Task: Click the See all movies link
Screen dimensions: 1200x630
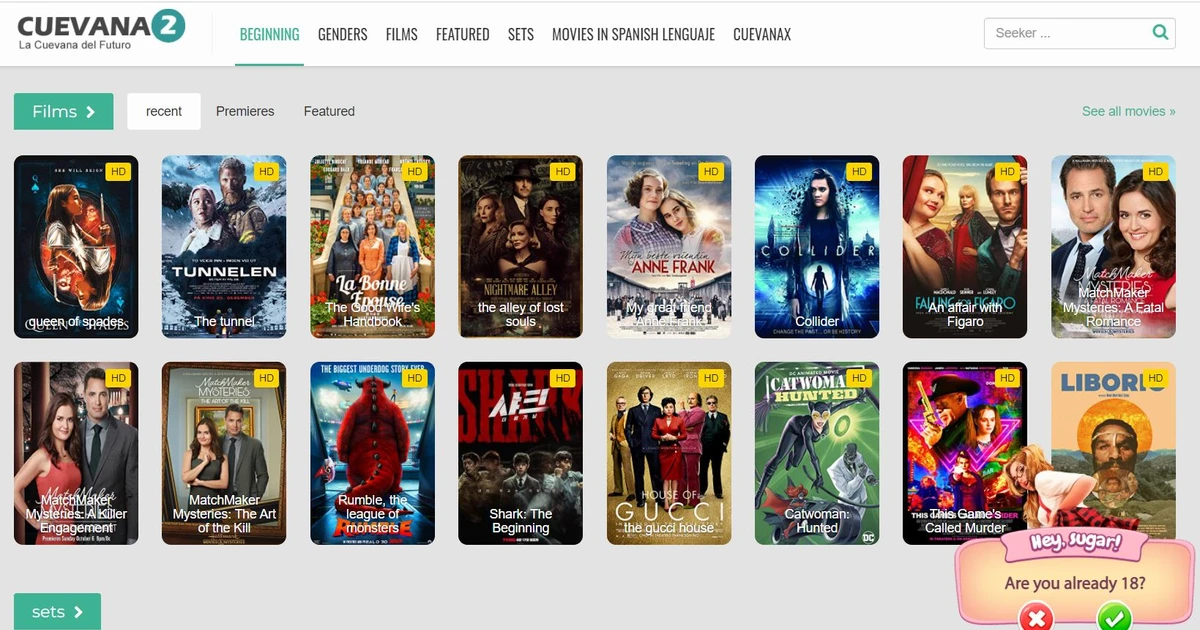Action: pyautogui.click(x=1129, y=111)
